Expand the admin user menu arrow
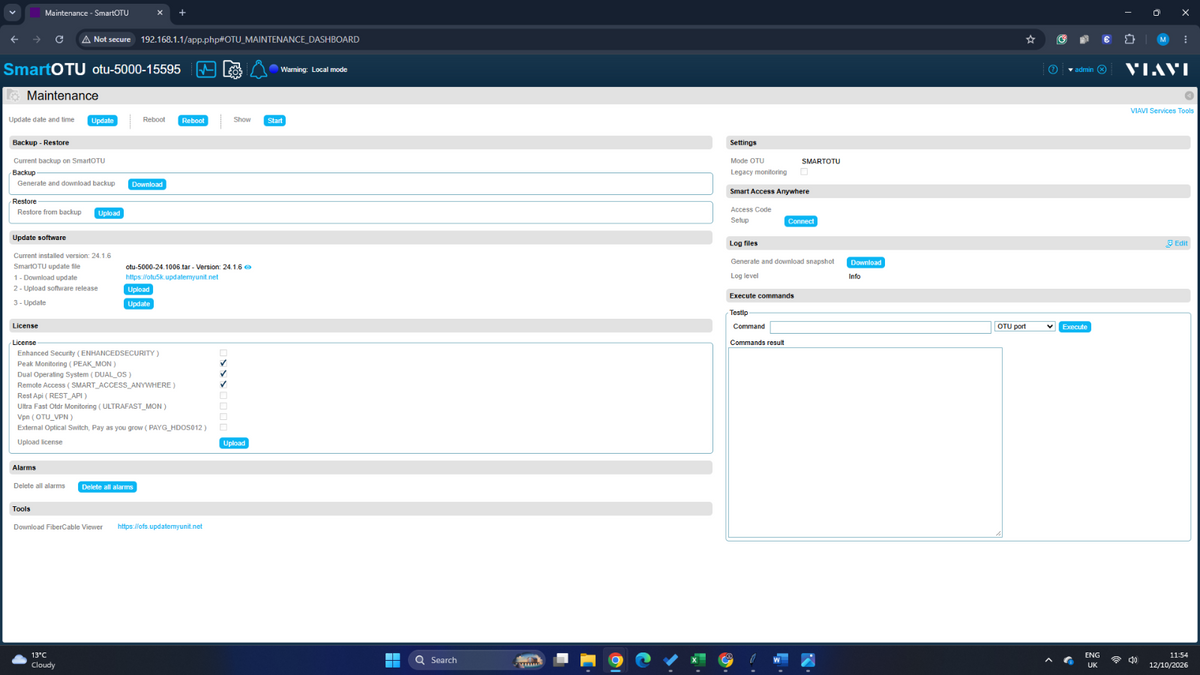 (x=1070, y=70)
